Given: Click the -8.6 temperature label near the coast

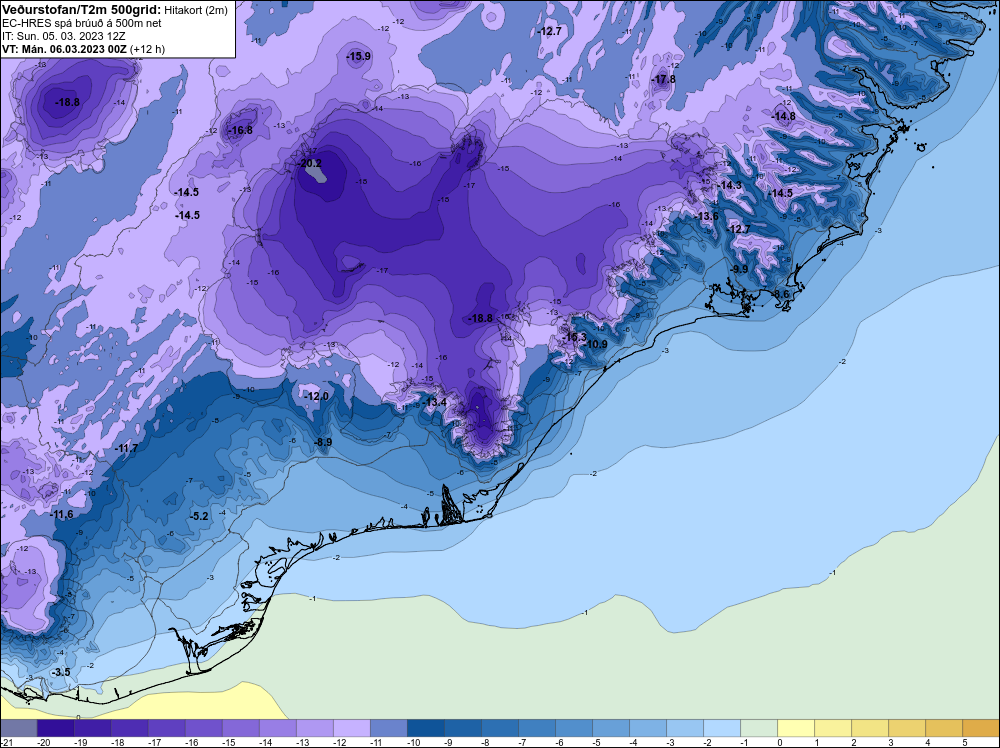Looking at the screenshot, I should tap(781, 294).
